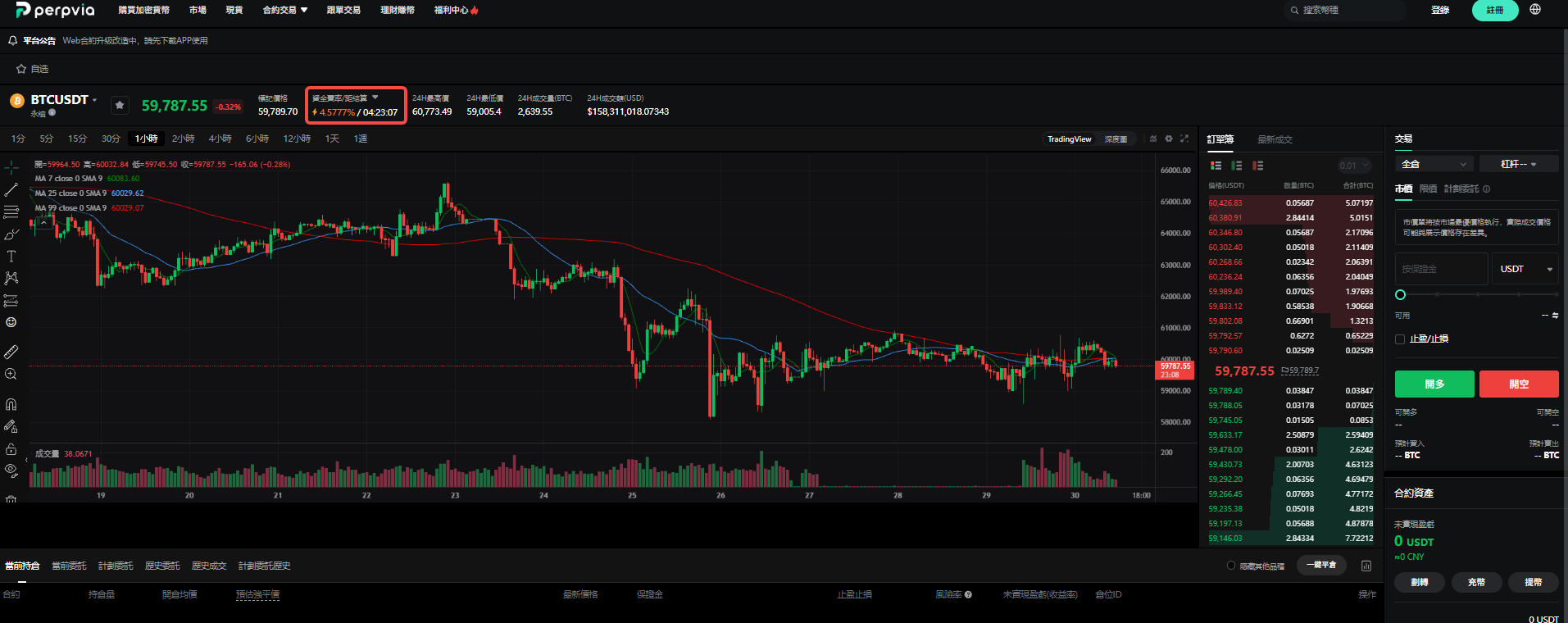Open the emoji icons drawing tool

[x=11, y=322]
